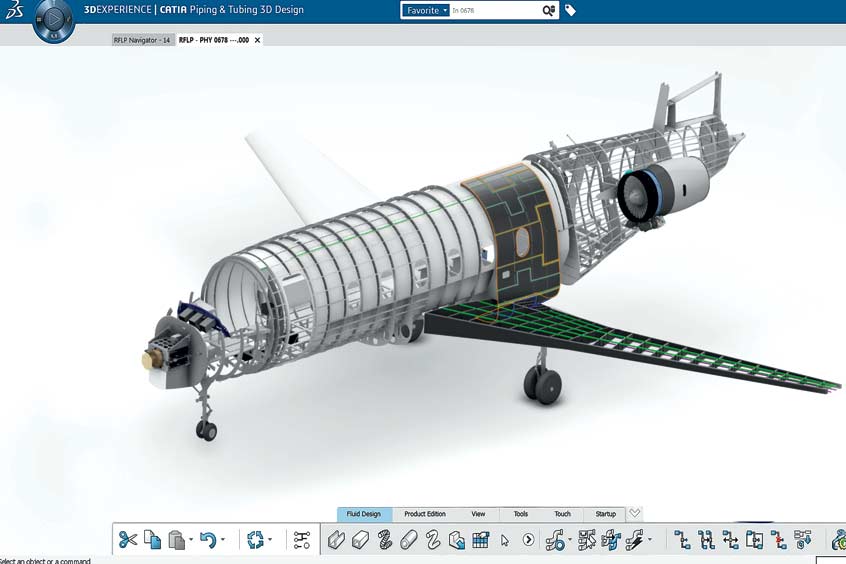This screenshot has height=564, width=846.
Task: Click the table grid icon in toolbar
Action: [480, 540]
